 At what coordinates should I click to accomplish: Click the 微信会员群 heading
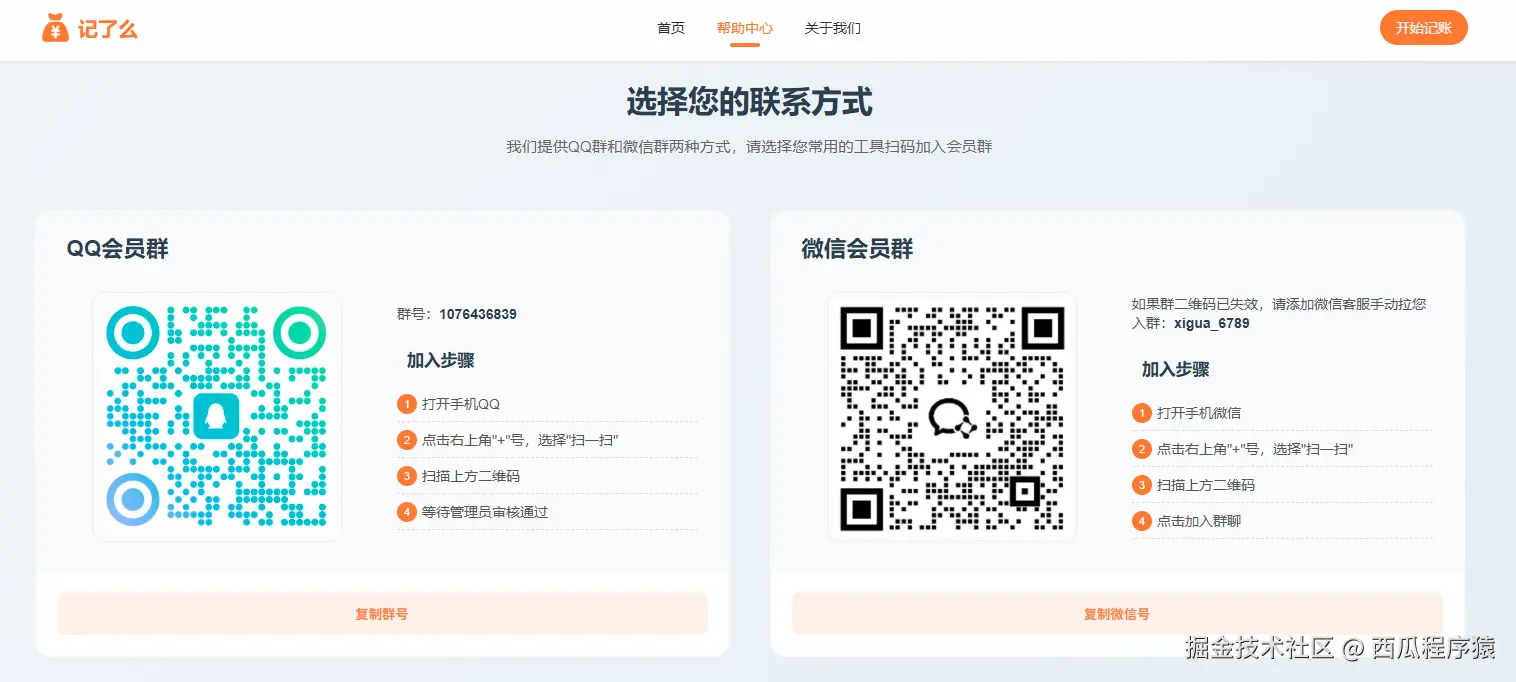[858, 249]
